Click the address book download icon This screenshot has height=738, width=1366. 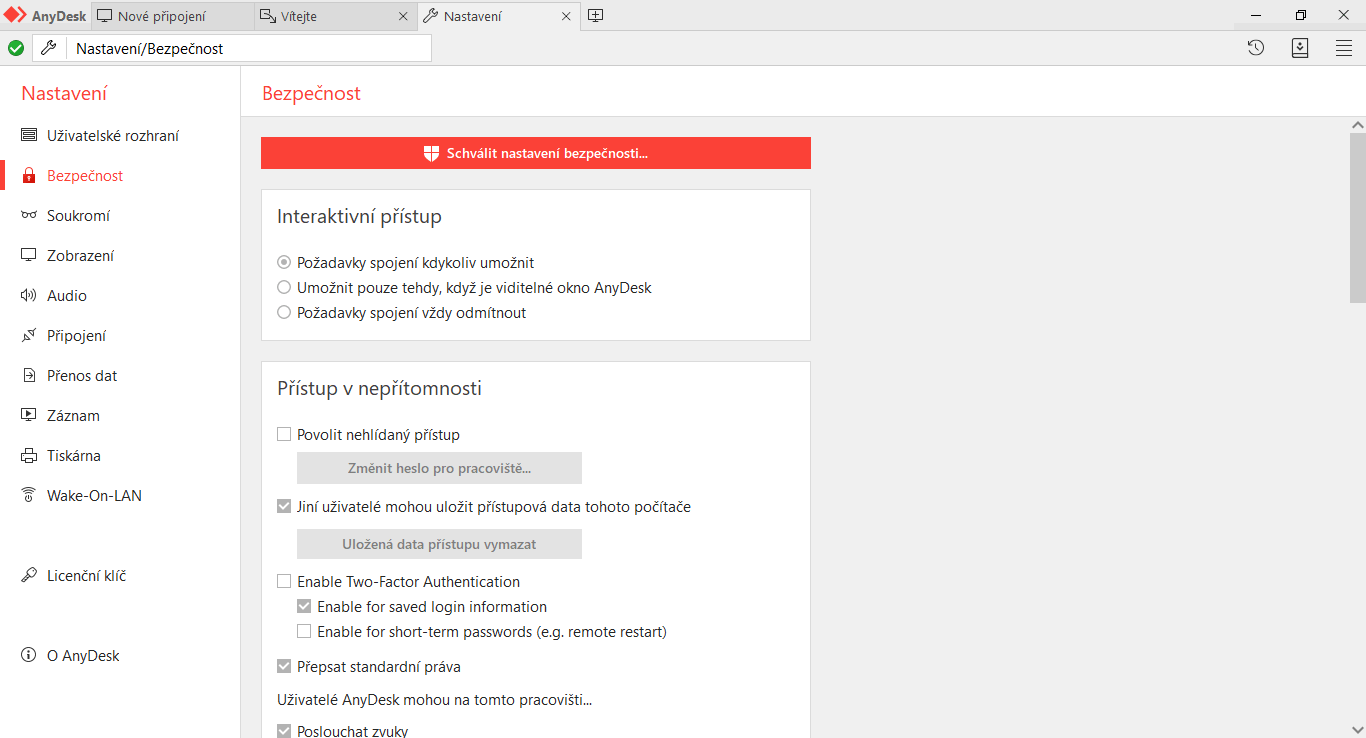point(1300,48)
